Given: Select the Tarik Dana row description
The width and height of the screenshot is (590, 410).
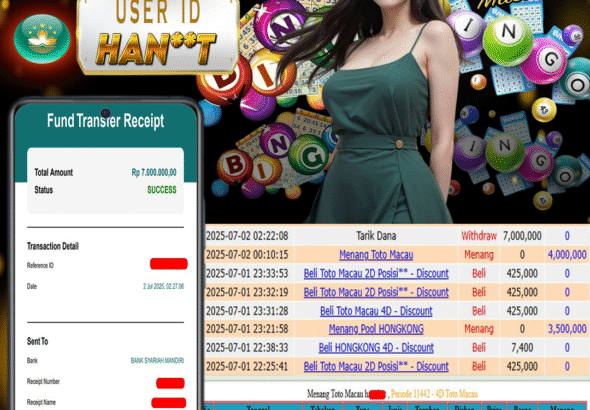Looking at the screenshot, I should click(x=376, y=236).
